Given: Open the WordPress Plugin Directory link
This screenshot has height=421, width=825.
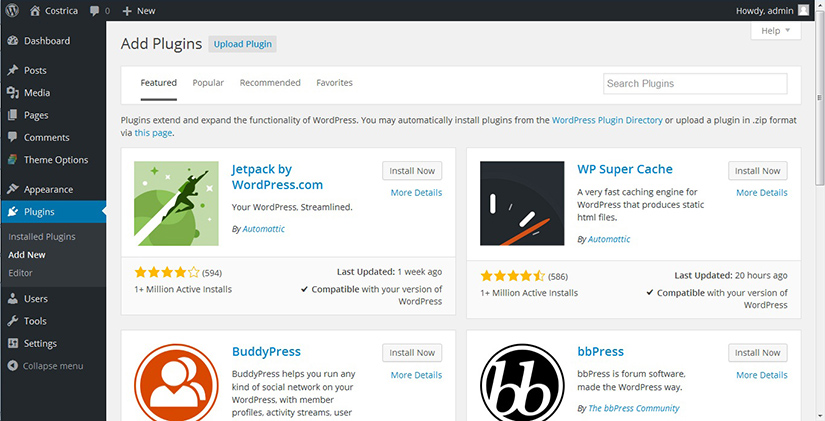Looking at the screenshot, I should [x=607, y=120].
